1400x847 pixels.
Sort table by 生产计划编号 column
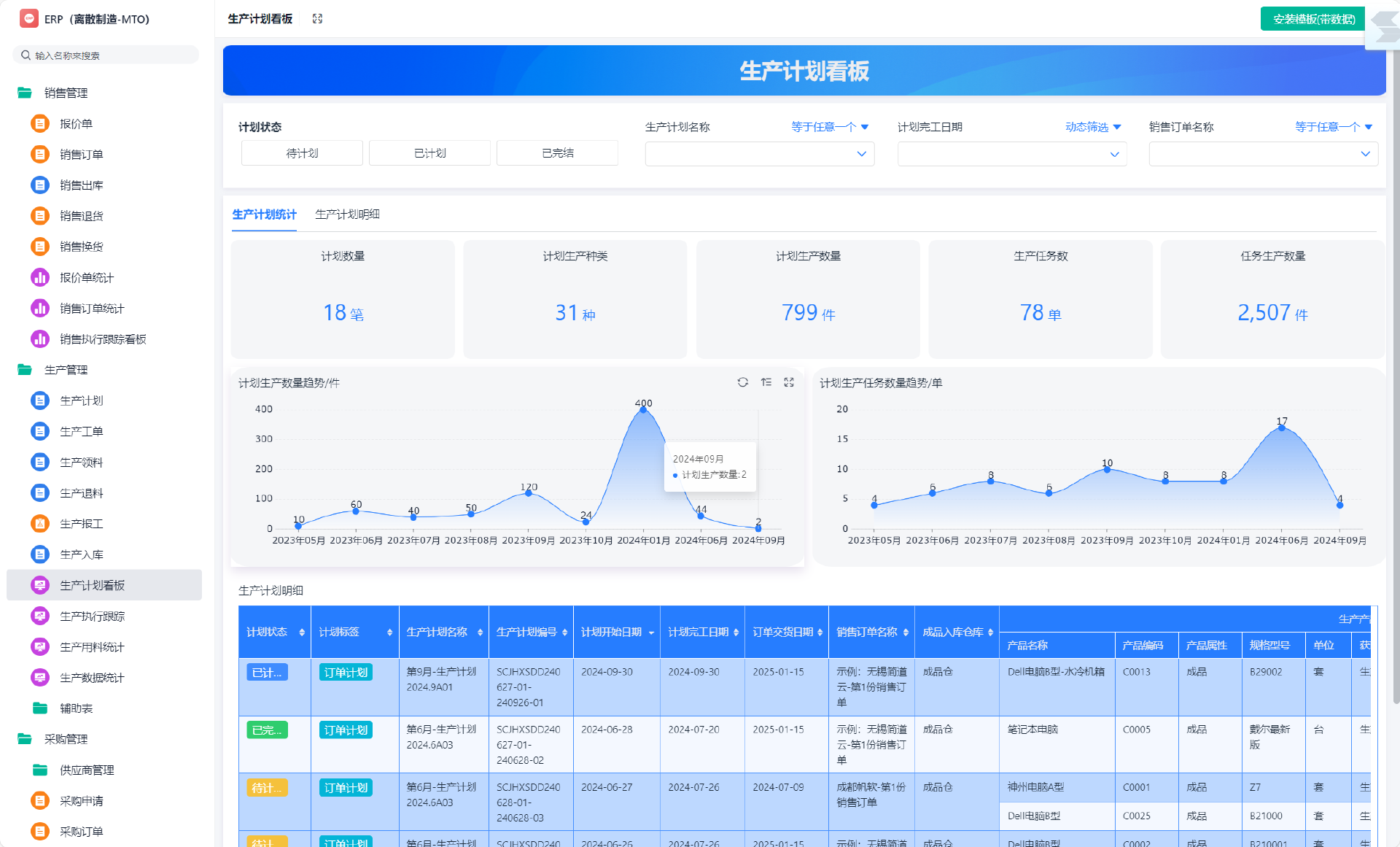coord(564,633)
